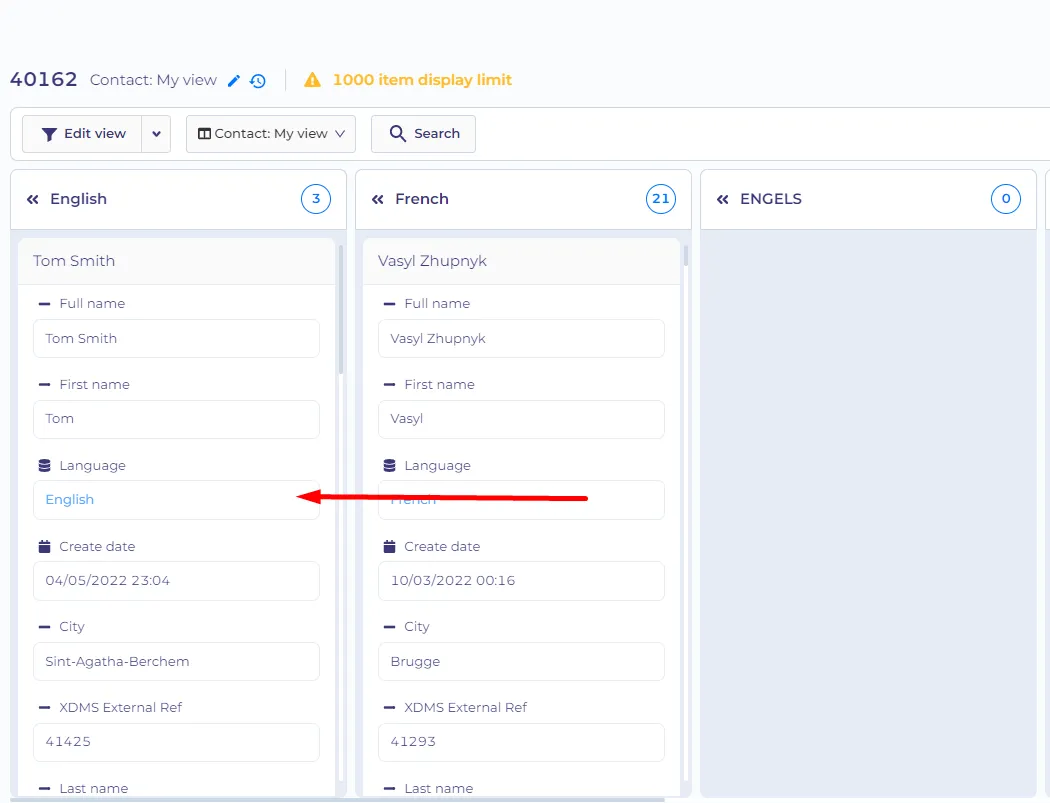Click Vasyl Zhupnyk's Full name field
The image size is (1050, 803).
pyautogui.click(x=521, y=339)
